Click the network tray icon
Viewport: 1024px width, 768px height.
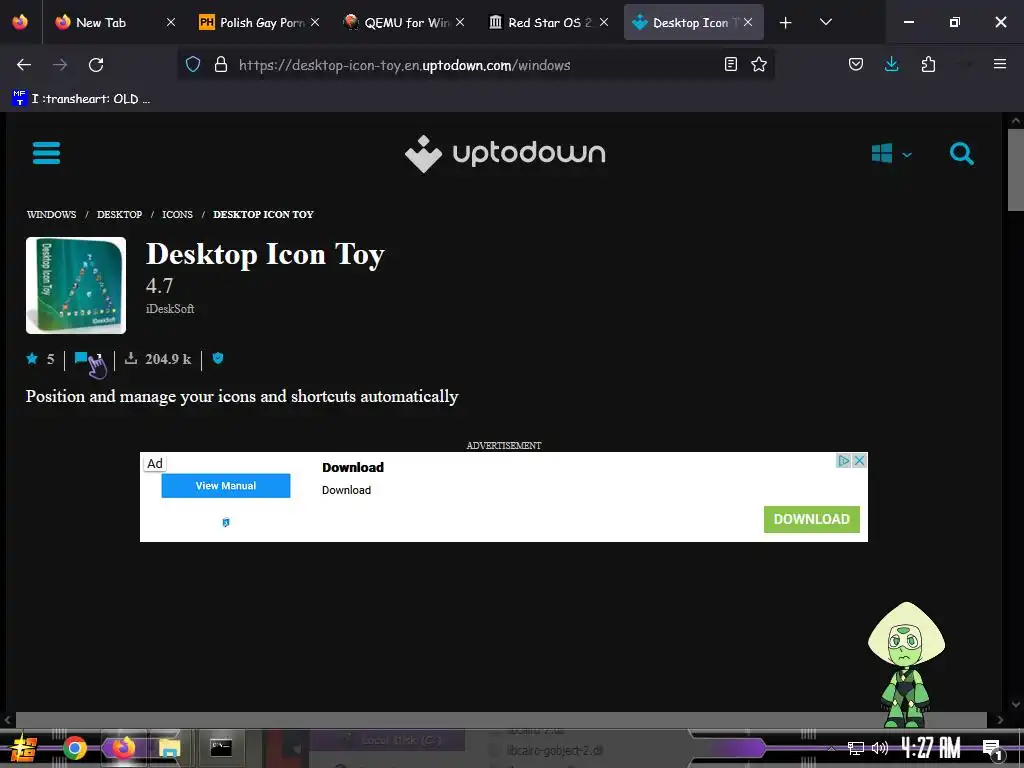[x=856, y=748]
